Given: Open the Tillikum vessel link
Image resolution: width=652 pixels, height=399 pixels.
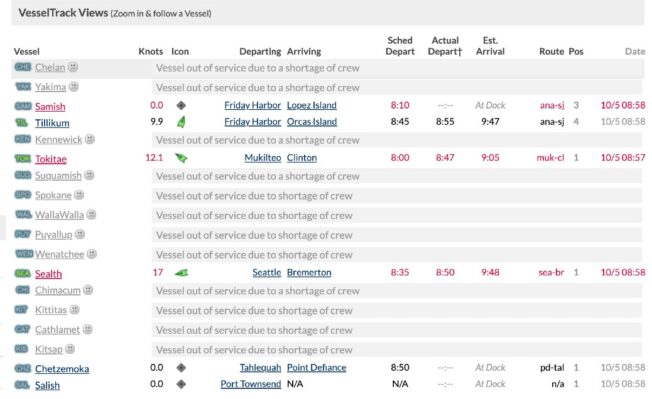Looking at the screenshot, I should tap(52, 123).
